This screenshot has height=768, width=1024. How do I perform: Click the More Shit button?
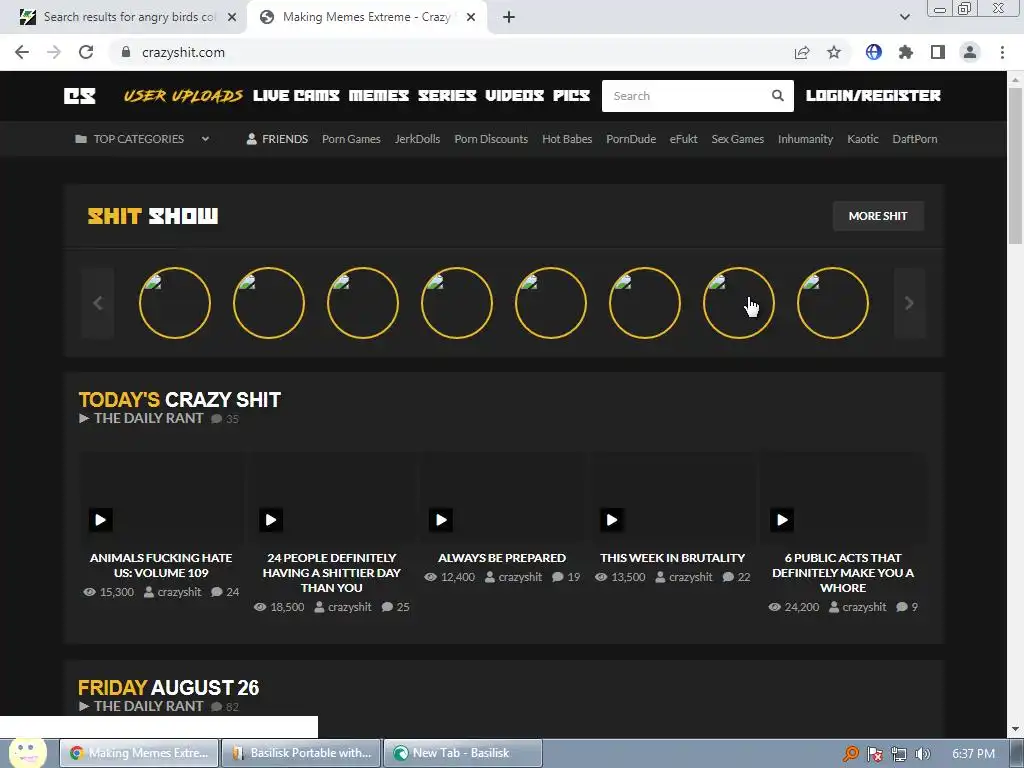pyautogui.click(x=878, y=216)
